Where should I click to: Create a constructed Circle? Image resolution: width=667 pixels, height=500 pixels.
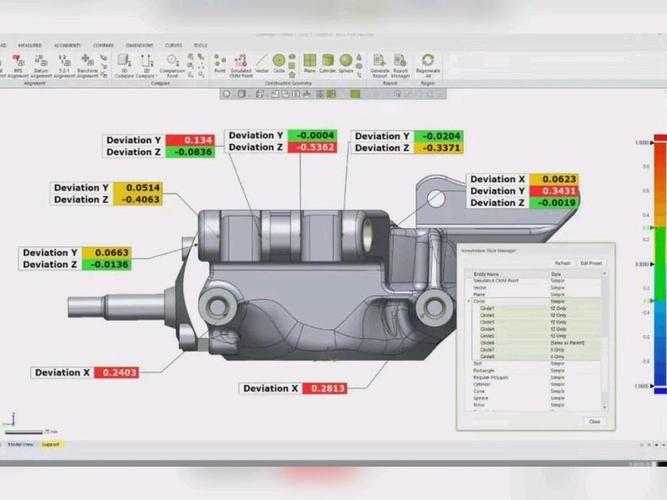click(x=279, y=64)
